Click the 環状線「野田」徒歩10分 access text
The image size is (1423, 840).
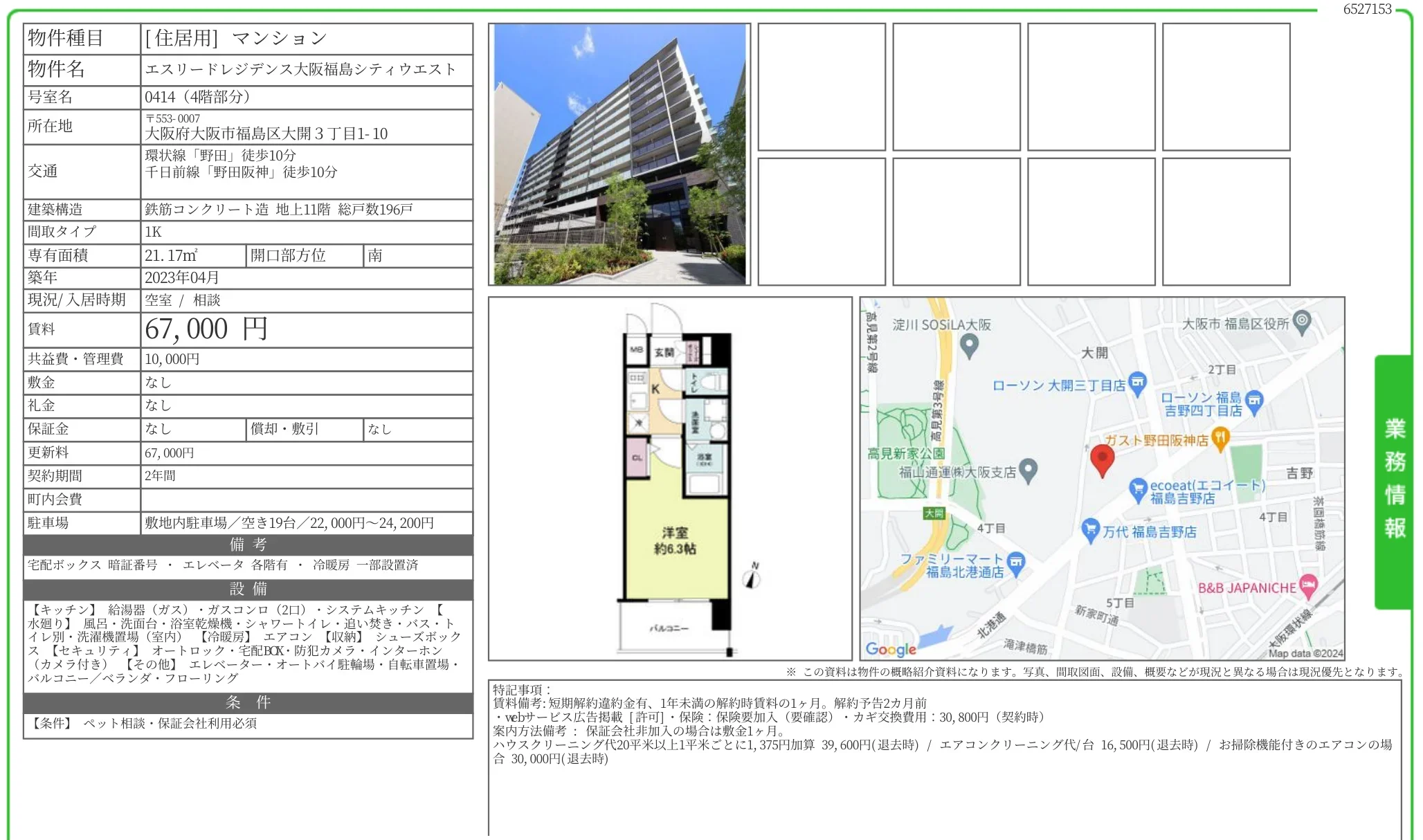pos(220,156)
